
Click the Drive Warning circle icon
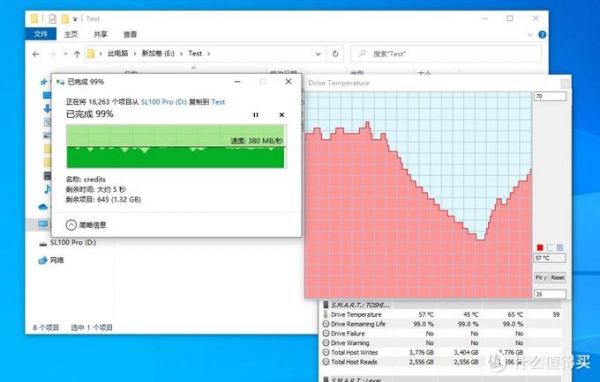326,343
